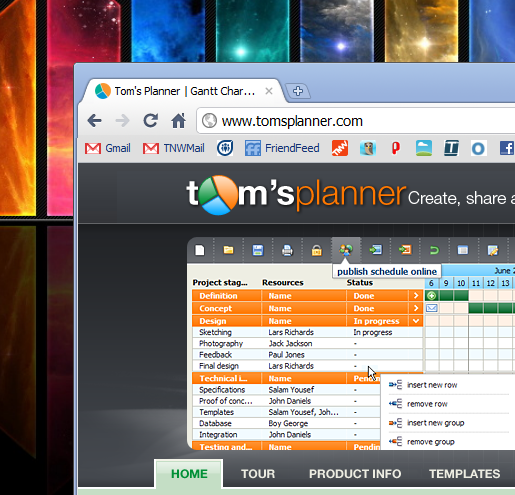The image size is (515, 495).
Task: Click the red TNW bookmark icon
Action: pos(340,148)
